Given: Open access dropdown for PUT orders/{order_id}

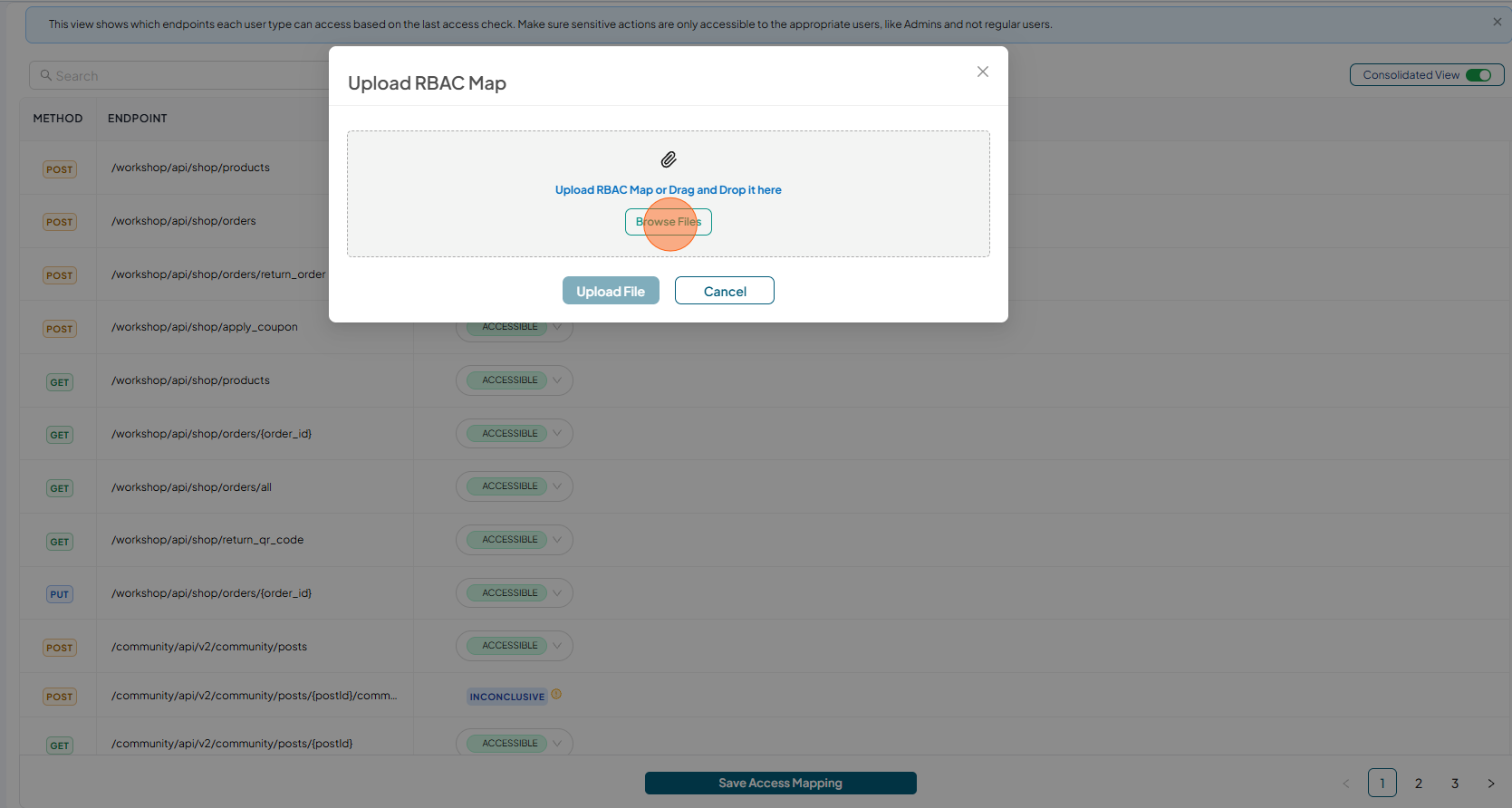Looking at the screenshot, I should point(515,593).
